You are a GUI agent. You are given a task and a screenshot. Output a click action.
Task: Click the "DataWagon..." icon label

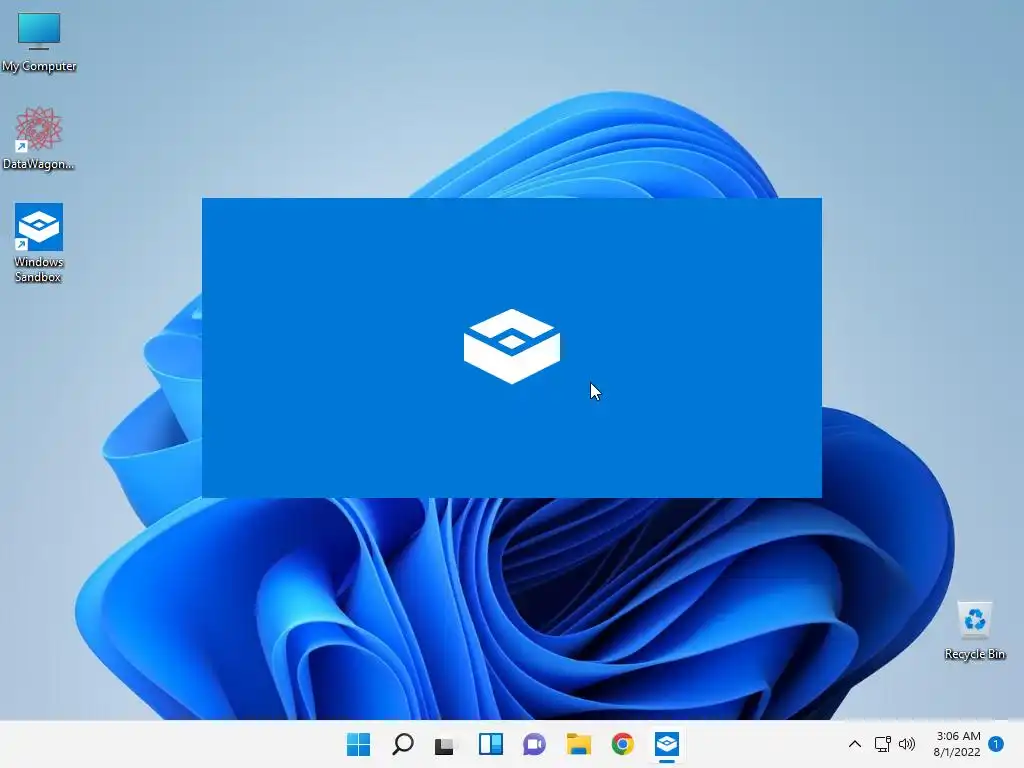point(39,164)
